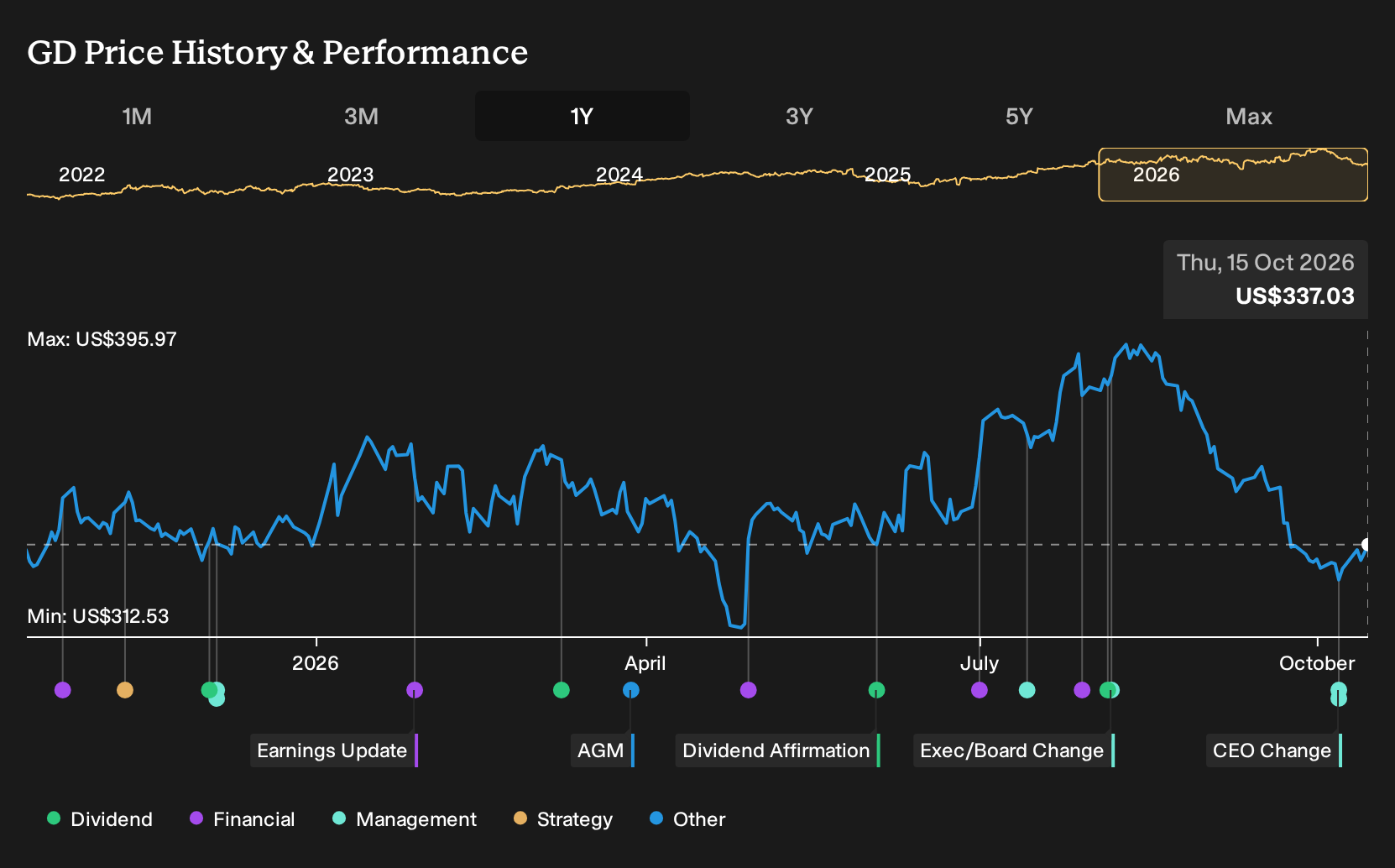
Task: Select the purple Financial dot between April and Dividend Affirmation
Action: tap(749, 690)
